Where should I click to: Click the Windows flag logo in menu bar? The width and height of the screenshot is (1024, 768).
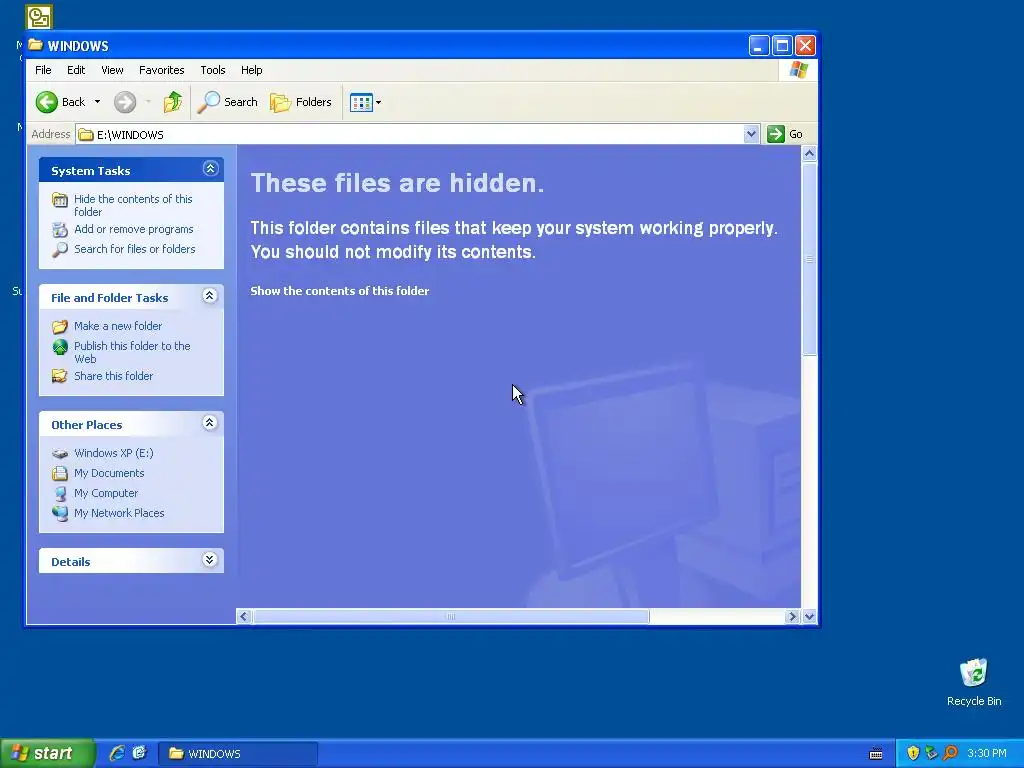798,70
